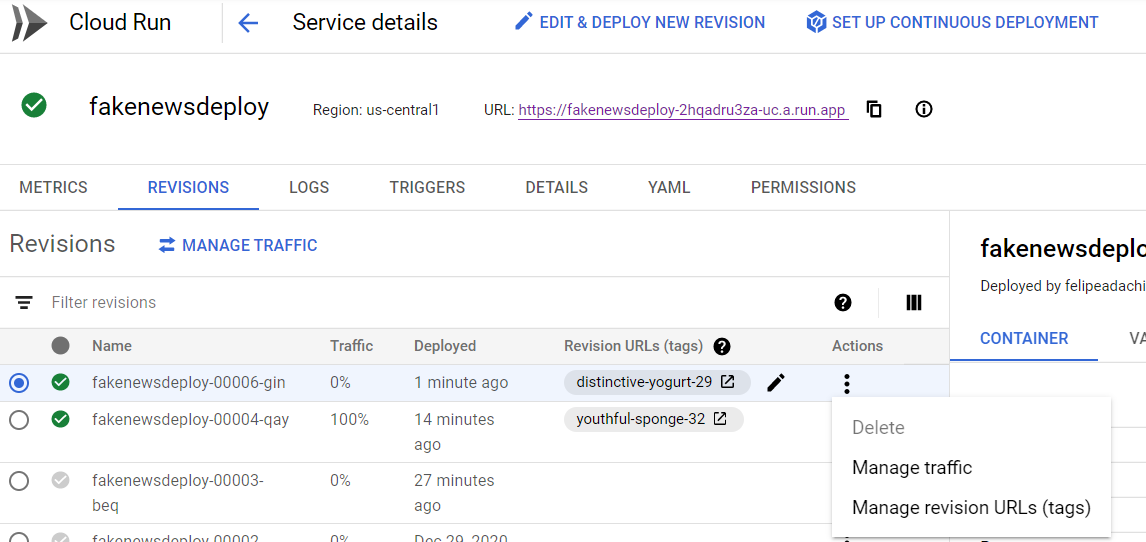The height and width of the screenshot is (542, 1146).
Task: Switch to the Logs tab
Action: pyautogui.click(x=309, y=187)
